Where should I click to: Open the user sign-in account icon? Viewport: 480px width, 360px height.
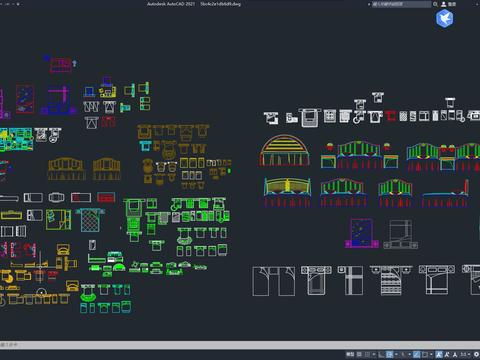tap(444, 4)
